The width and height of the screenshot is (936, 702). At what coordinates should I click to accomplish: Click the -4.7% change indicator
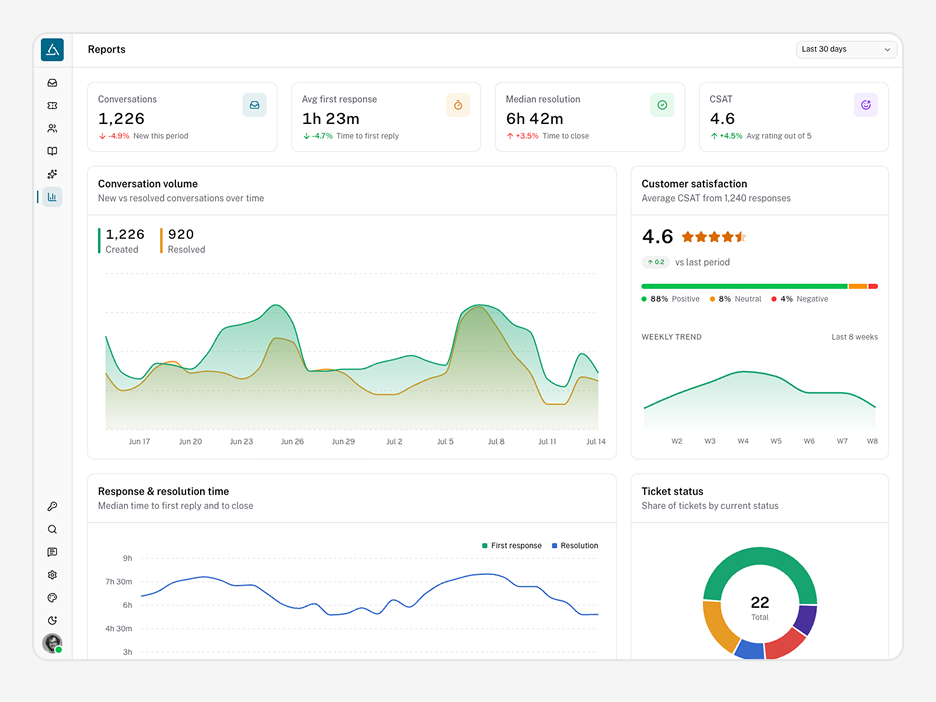coord(318,136)
